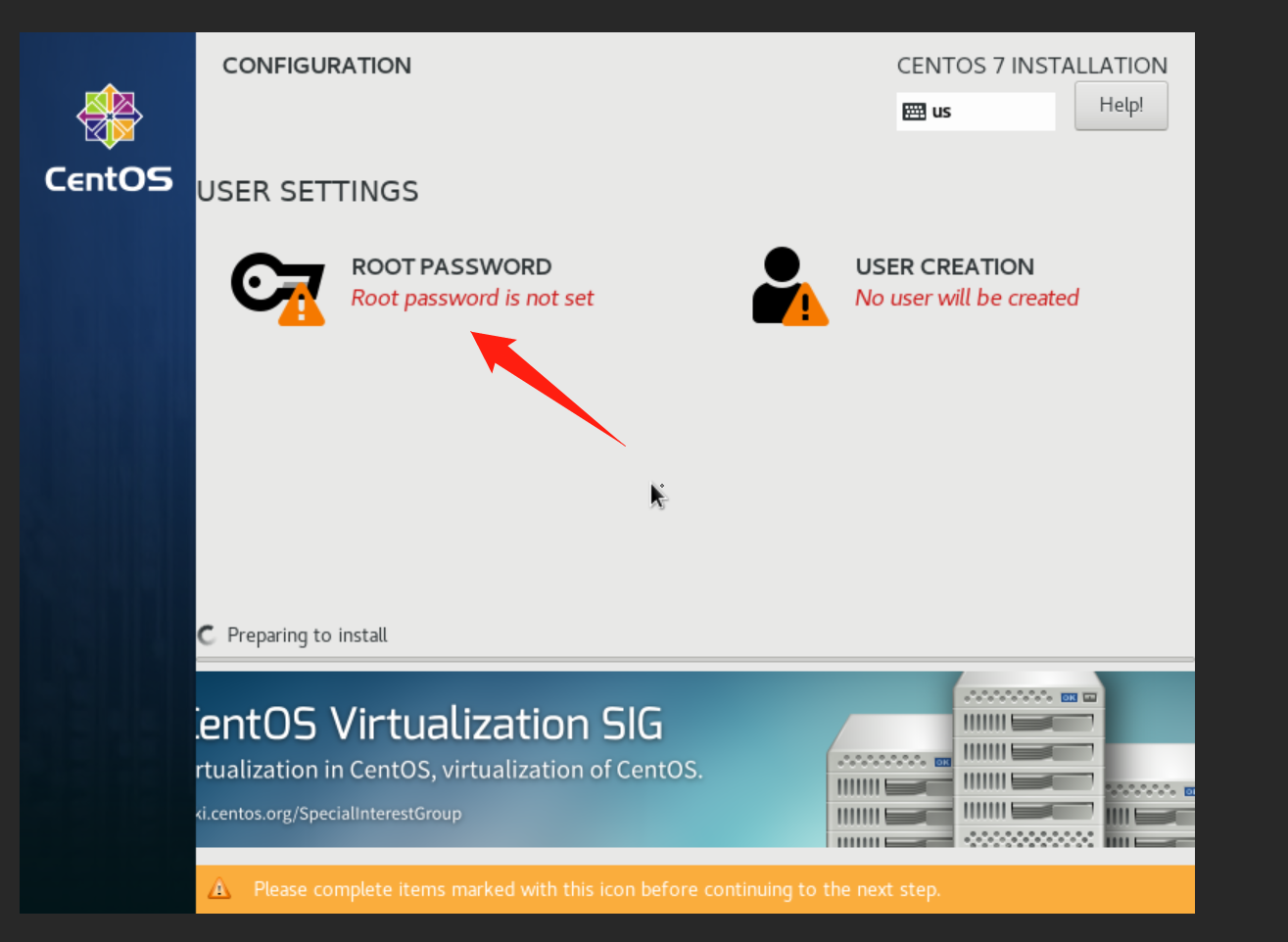
Task: Click 'No user will be created' text
Action: coord(967,298)
